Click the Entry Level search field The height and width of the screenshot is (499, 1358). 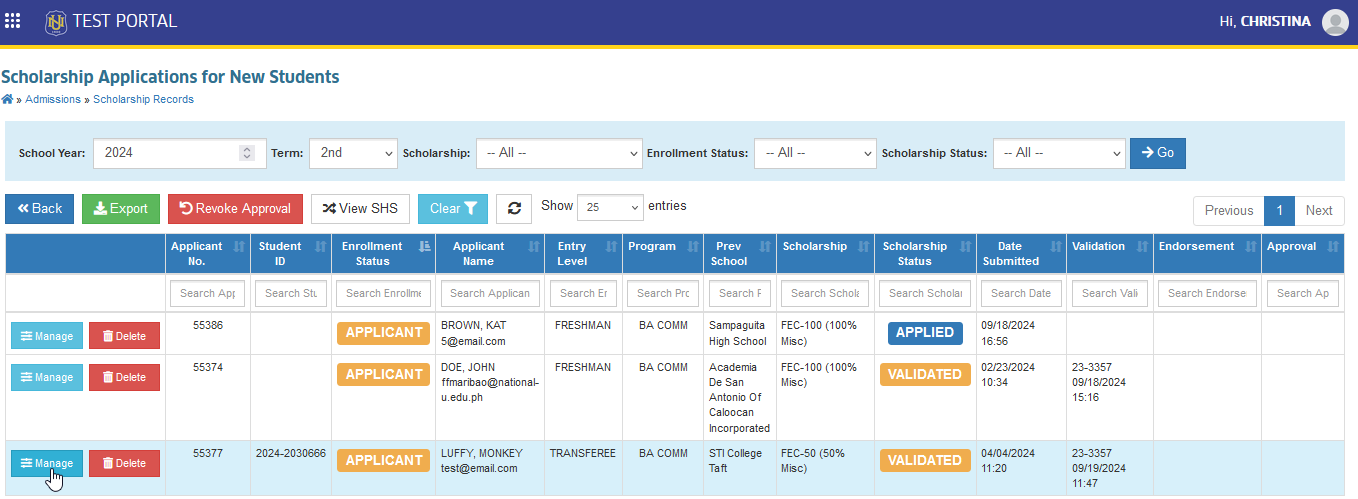click(584, 293)
